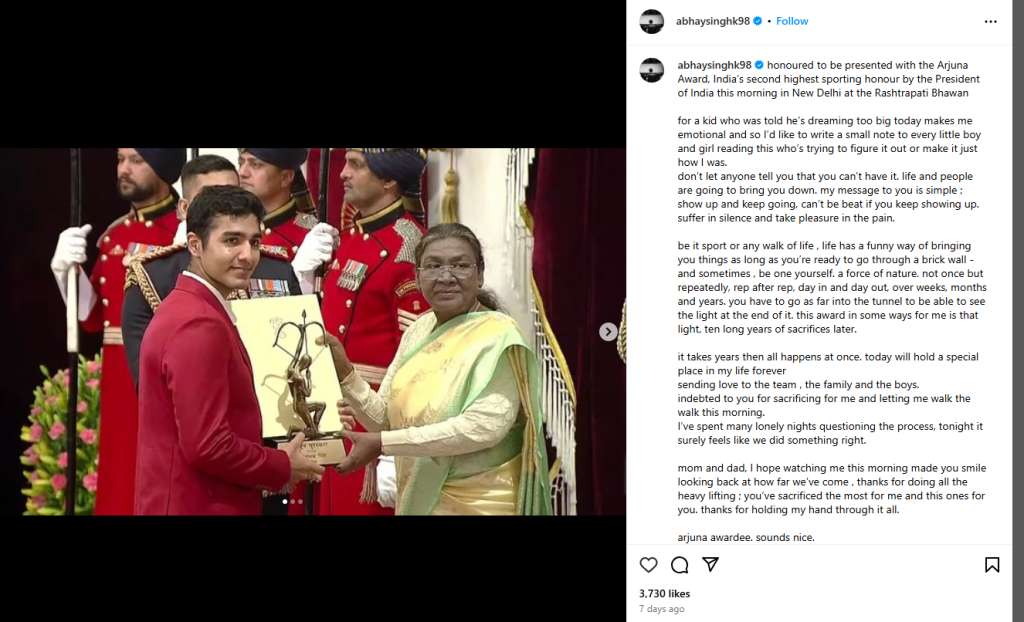Select the third carousel dot indicator

click(x=300, y=502)
